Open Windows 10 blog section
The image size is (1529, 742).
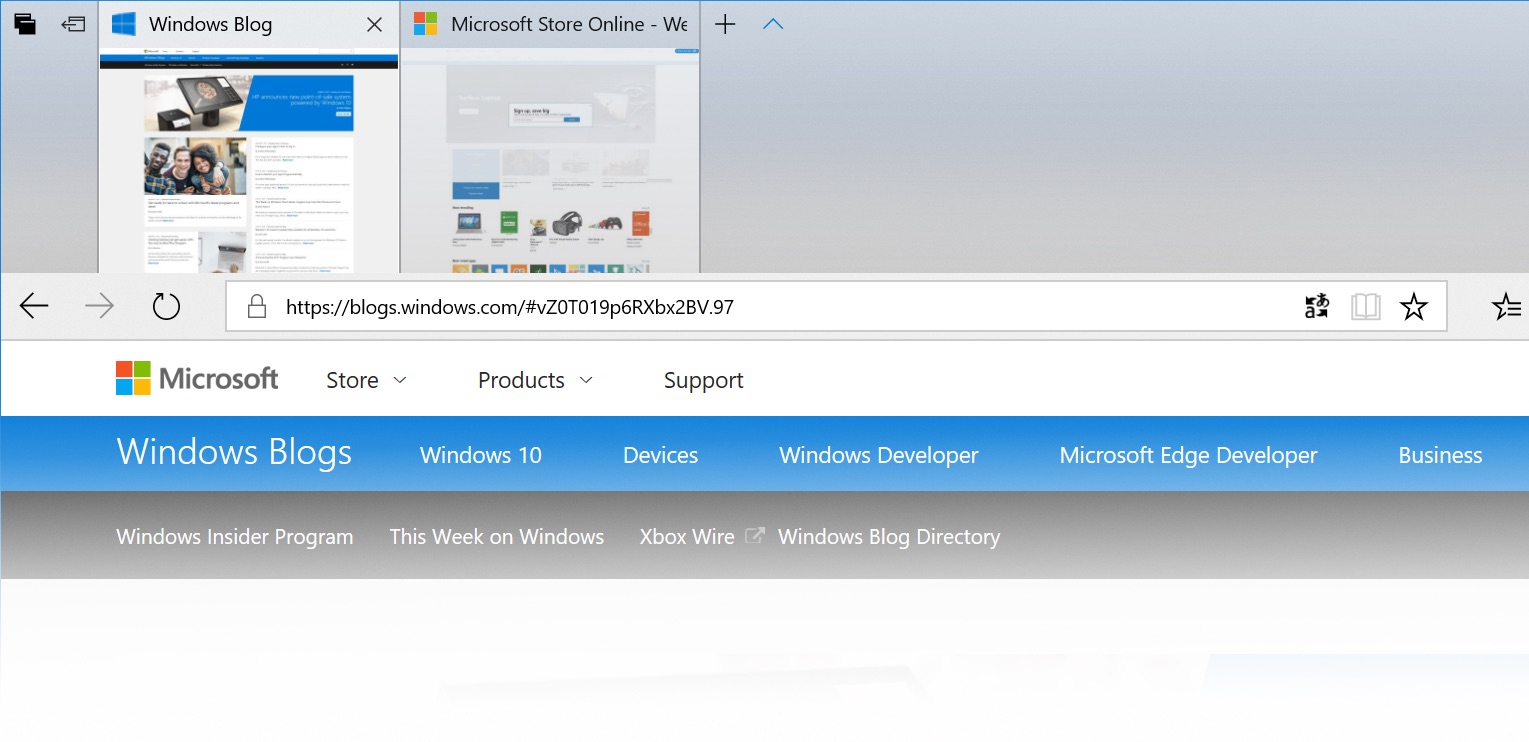pos(481,455)
